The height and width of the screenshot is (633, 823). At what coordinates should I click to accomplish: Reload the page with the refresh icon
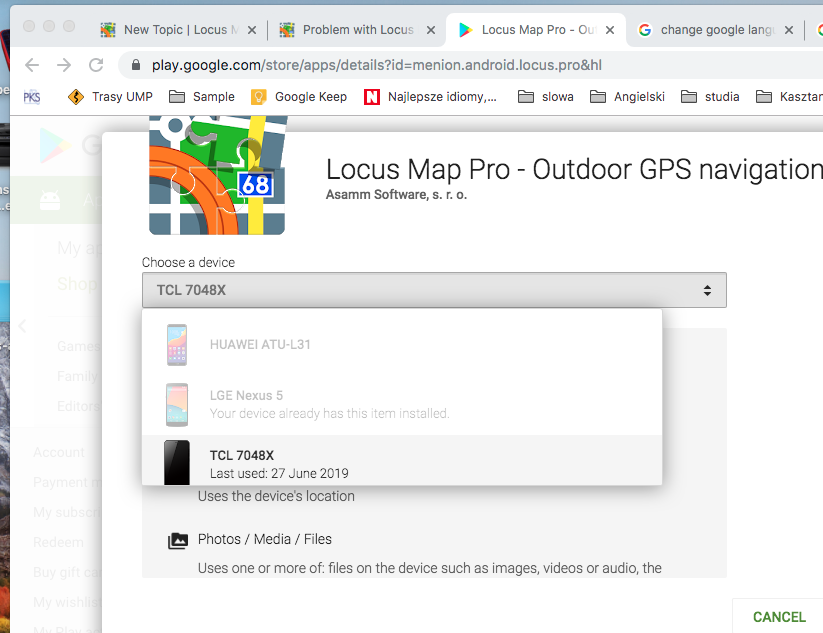coord(96,65)
